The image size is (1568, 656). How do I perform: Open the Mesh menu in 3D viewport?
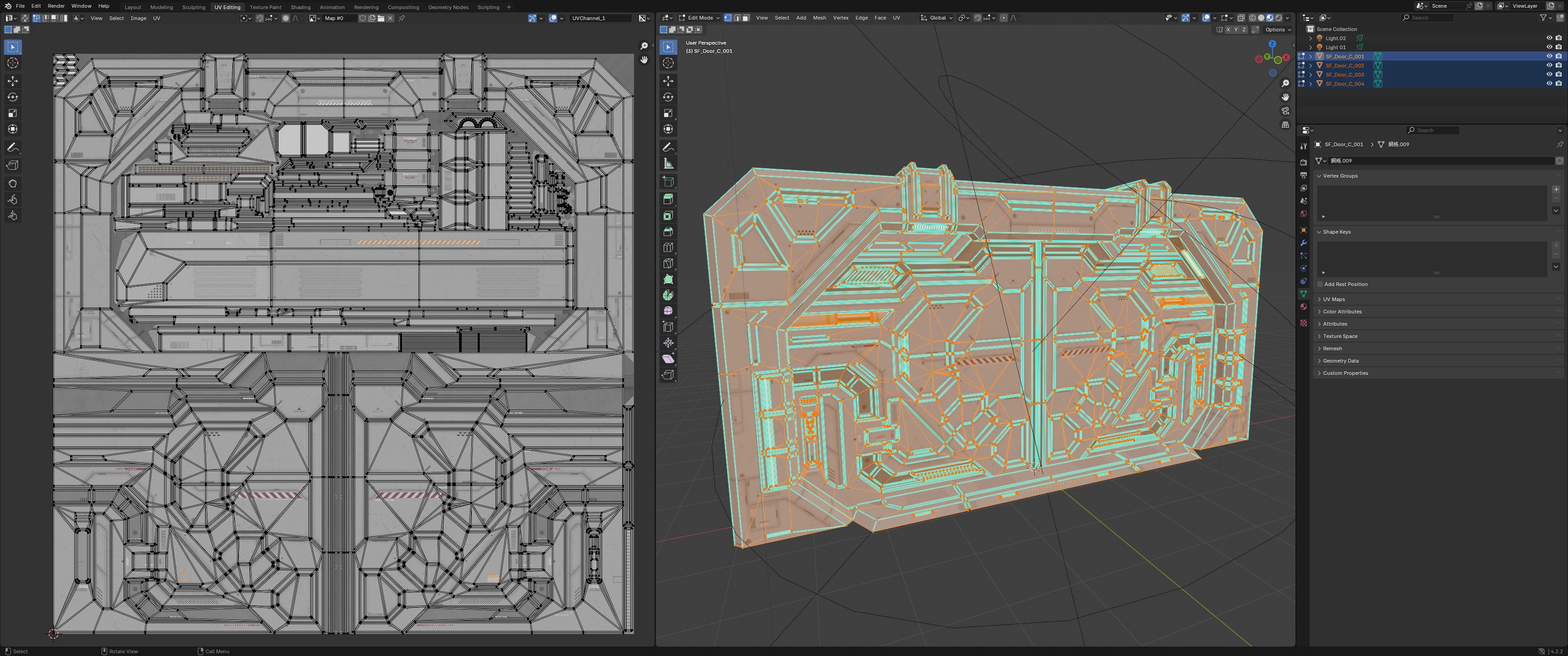point(819,18)
